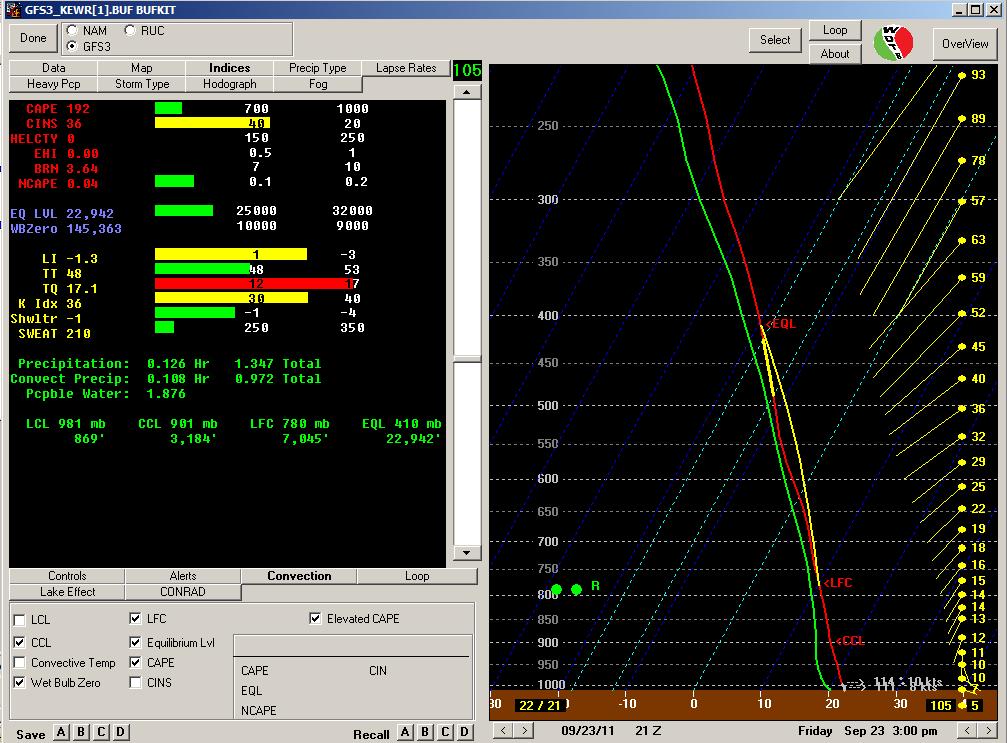1007x743 pixels.
Task: Click the left-pointing arrow after 3:00 pm
Action: click(967, 730)
